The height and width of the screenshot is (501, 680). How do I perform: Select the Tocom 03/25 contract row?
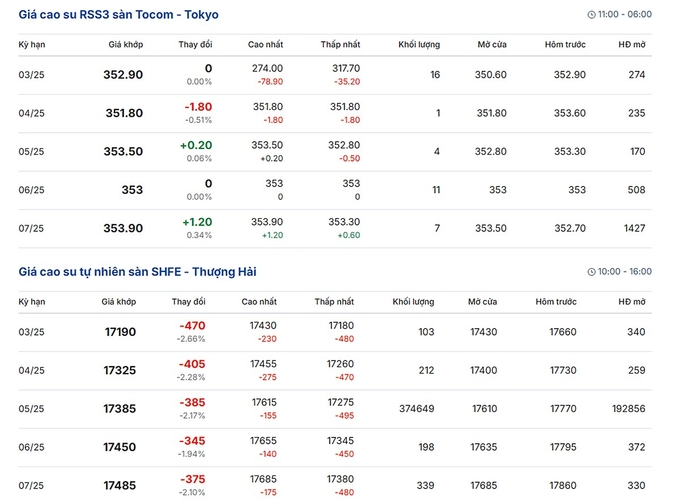point(335,75)
